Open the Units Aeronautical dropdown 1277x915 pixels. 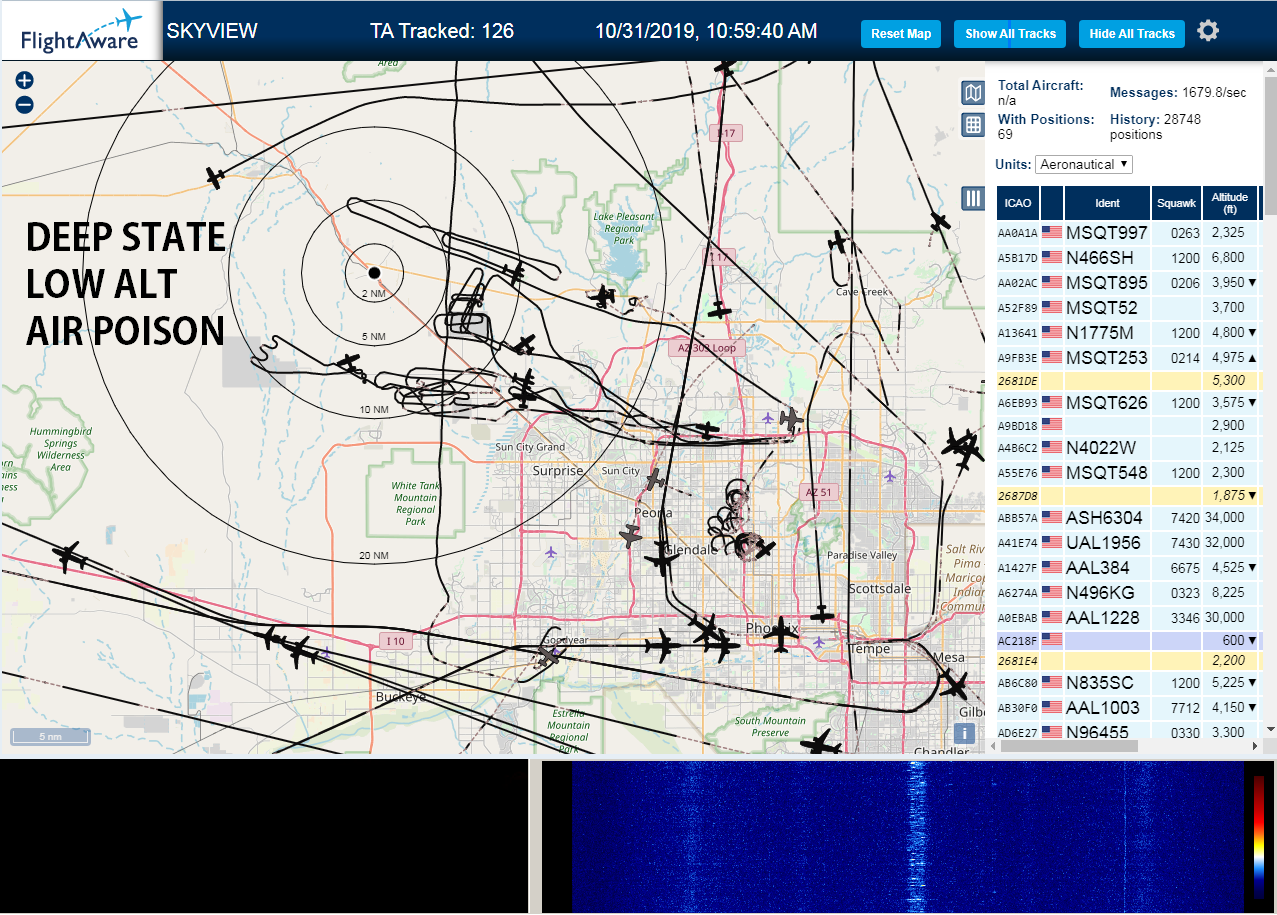[x=1084, y=164]
